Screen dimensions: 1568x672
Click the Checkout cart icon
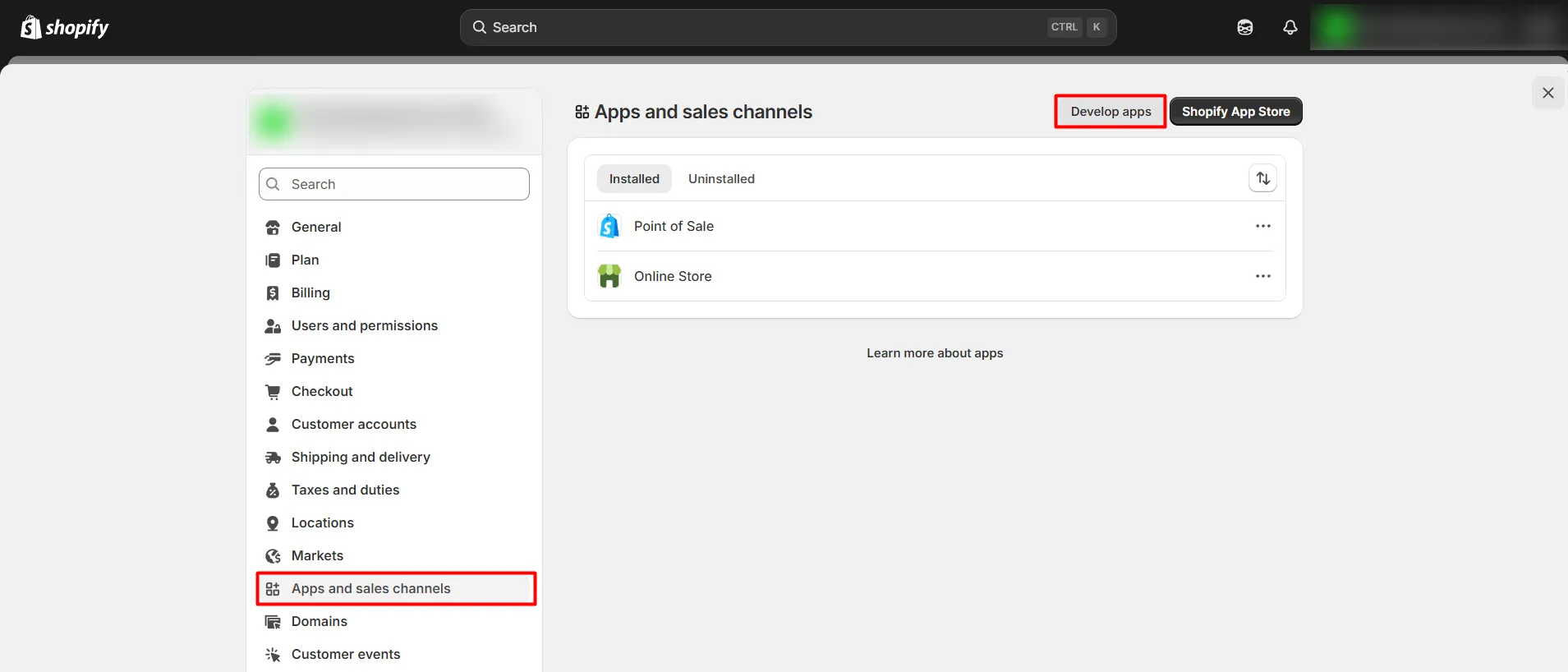click(x=273, y=392)
